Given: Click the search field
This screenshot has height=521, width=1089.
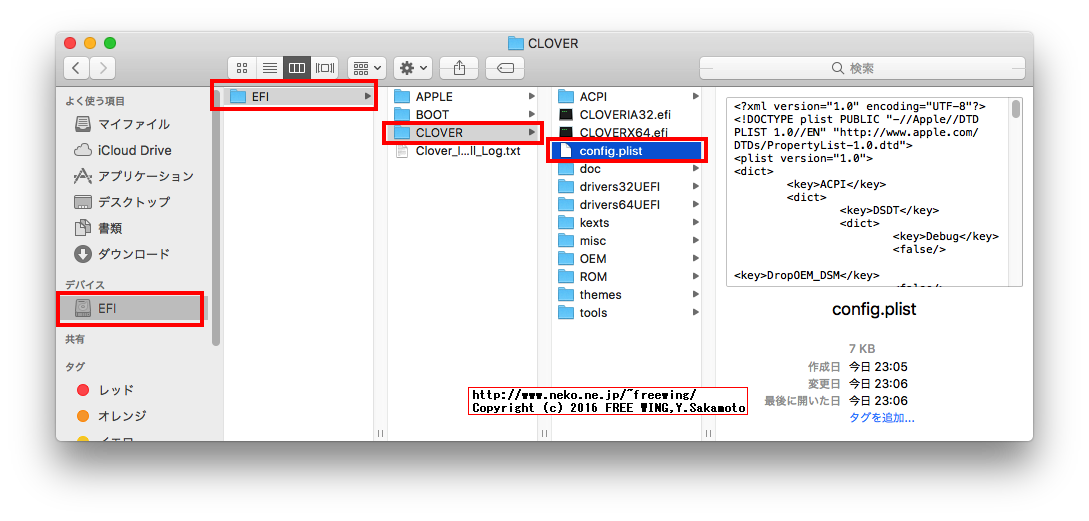Looking at the screenshot, I should coord(860,68).
